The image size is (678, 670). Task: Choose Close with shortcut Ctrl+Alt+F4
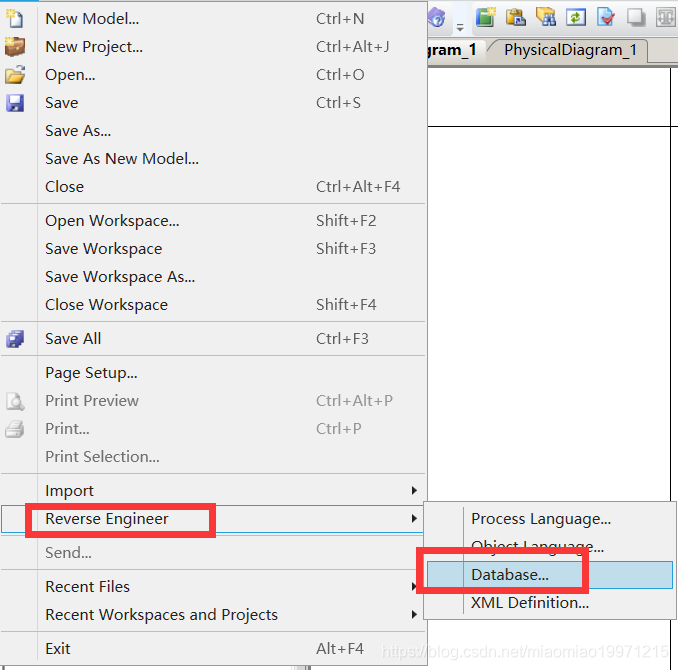pos(214,187)
